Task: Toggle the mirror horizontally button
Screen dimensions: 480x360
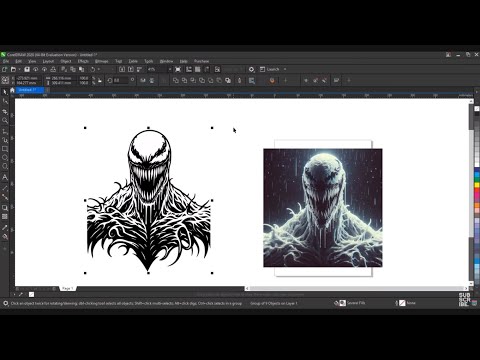Action: coord(143,80)
